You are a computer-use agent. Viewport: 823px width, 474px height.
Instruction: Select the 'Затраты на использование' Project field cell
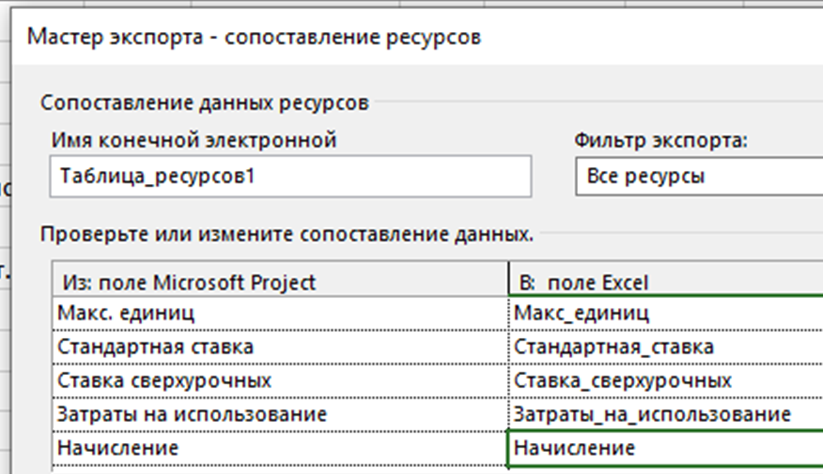point(280,414)
